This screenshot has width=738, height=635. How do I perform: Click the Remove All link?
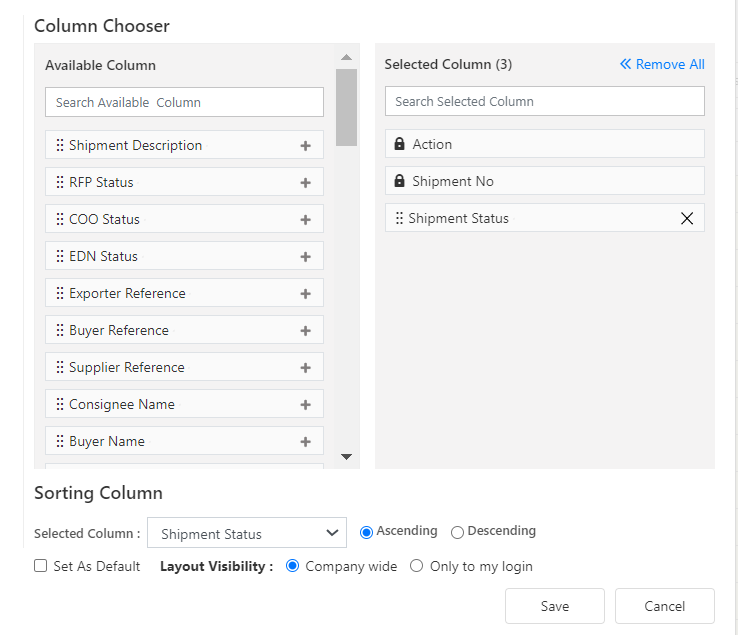(x=662, y=65)
